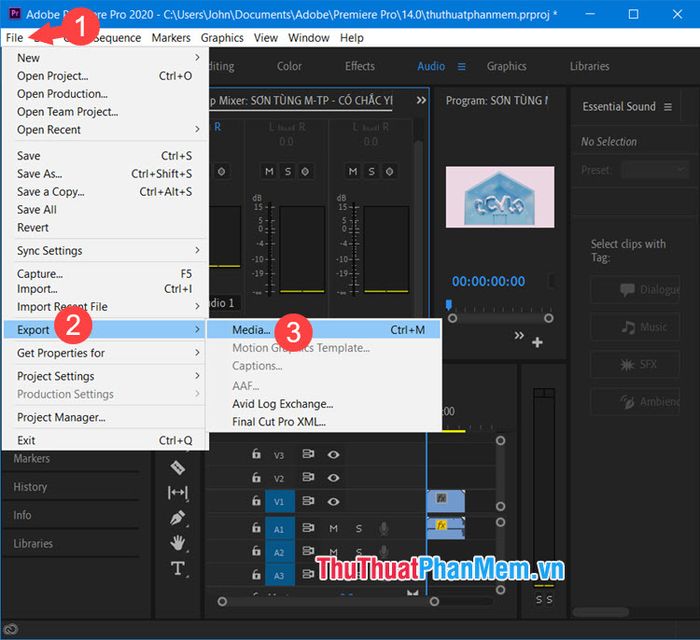Expand Get Properties for submenu
The image size is (700, 640).
point(106,353)
